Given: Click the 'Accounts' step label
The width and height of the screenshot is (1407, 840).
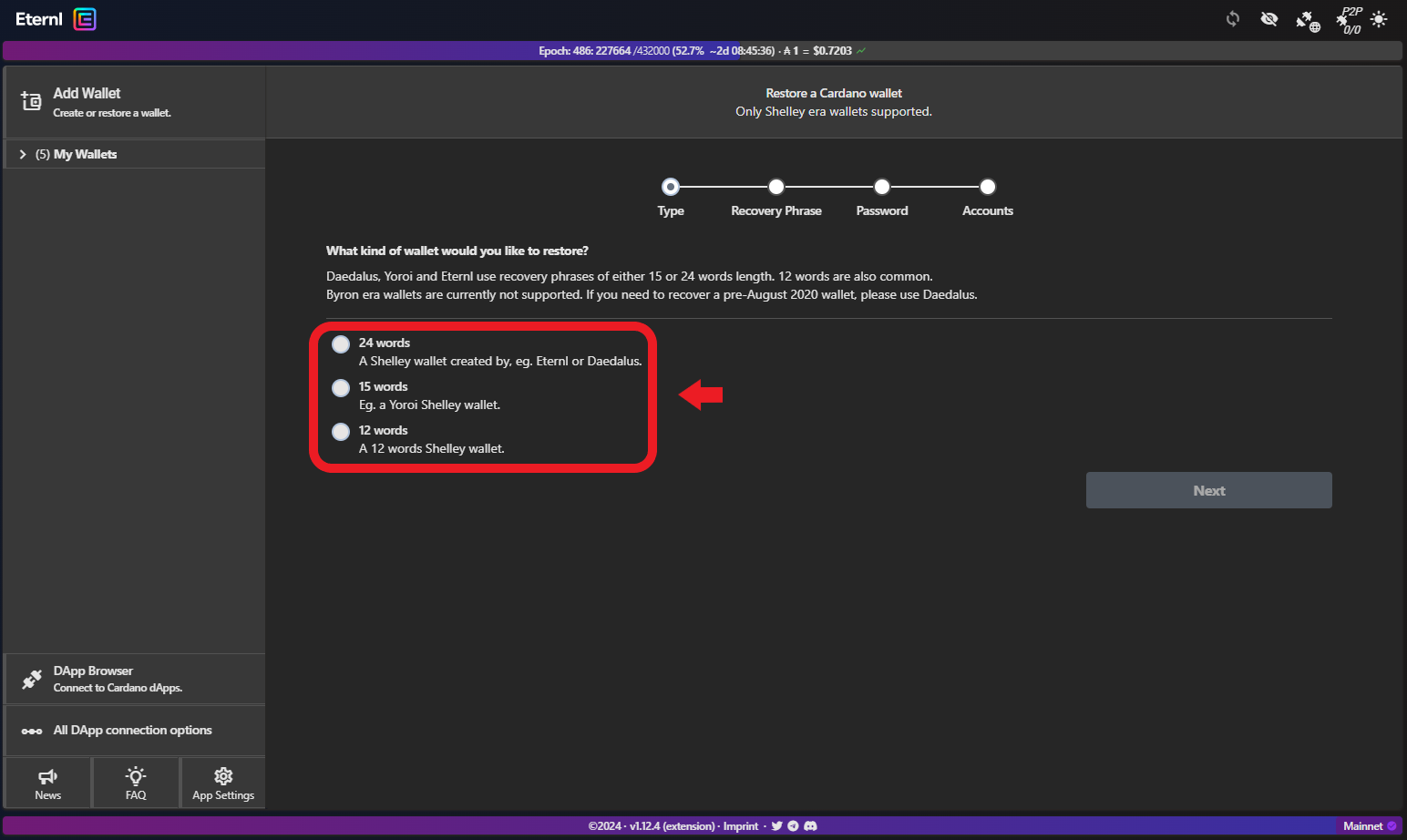Looking at the screenshot, I should pos(988,211).
